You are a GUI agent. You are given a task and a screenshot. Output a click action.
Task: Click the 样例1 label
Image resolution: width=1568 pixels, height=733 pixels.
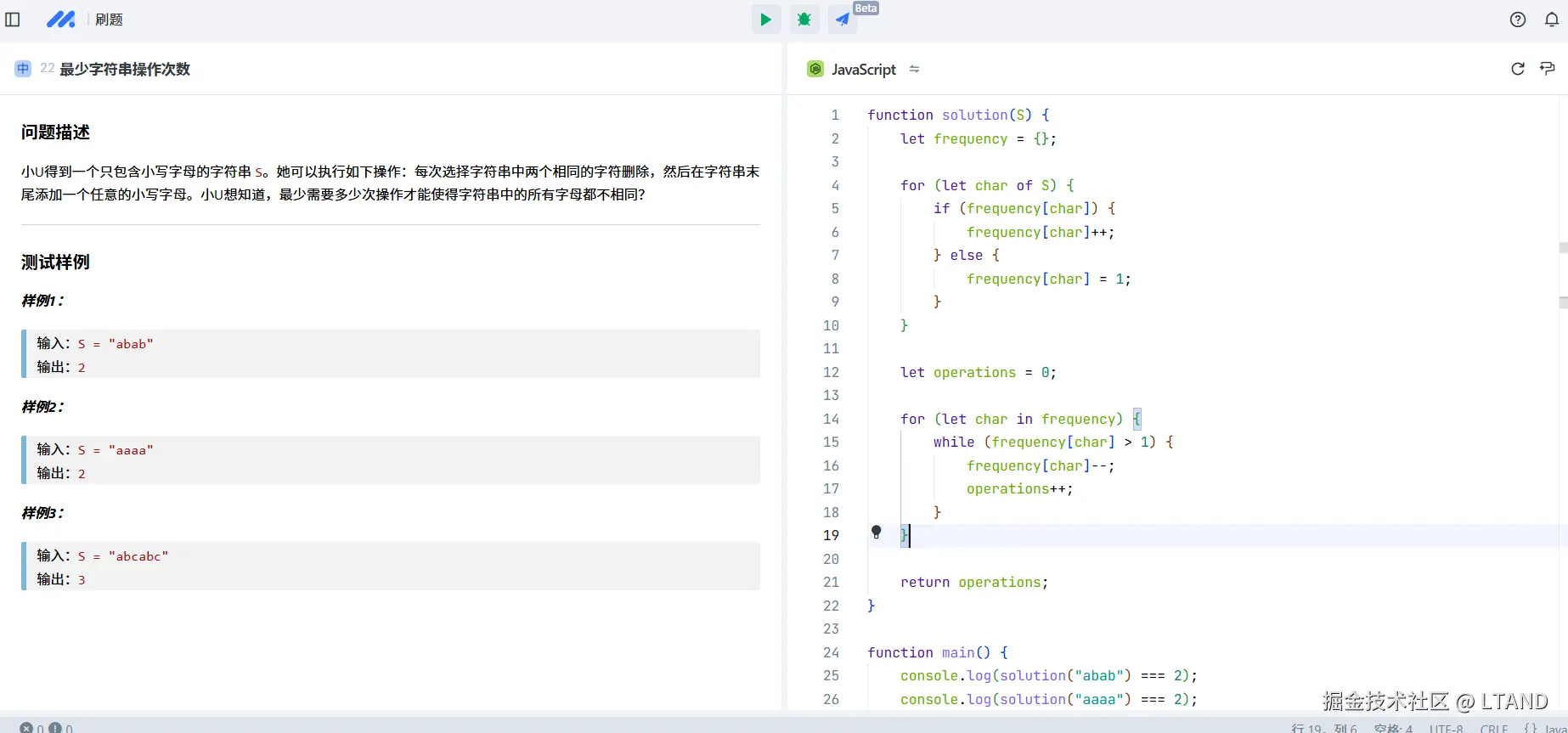tap(42, 301)
